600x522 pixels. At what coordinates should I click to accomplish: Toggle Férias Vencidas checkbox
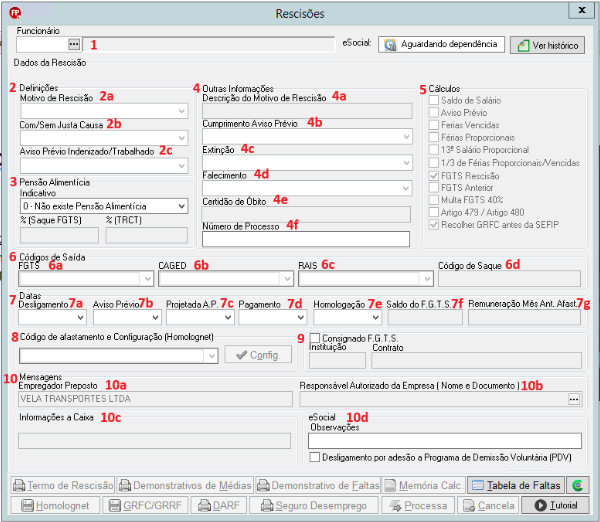434,125
